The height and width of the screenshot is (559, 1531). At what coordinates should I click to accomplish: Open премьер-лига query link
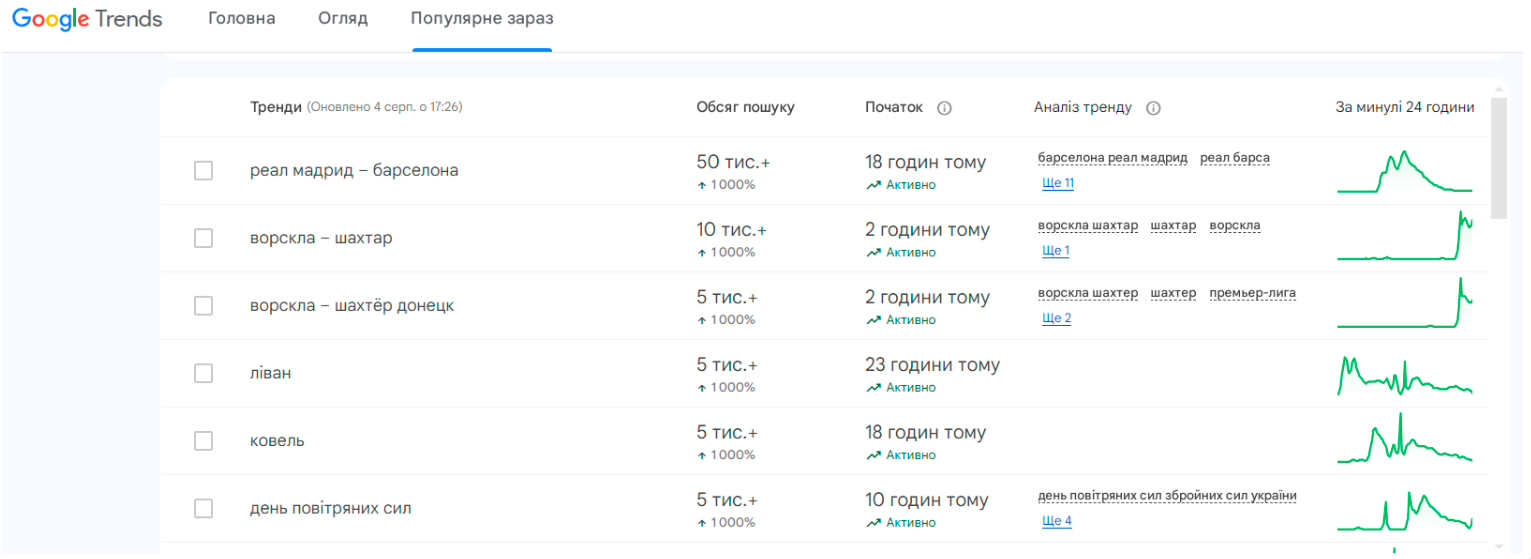tap(1252, 293)
